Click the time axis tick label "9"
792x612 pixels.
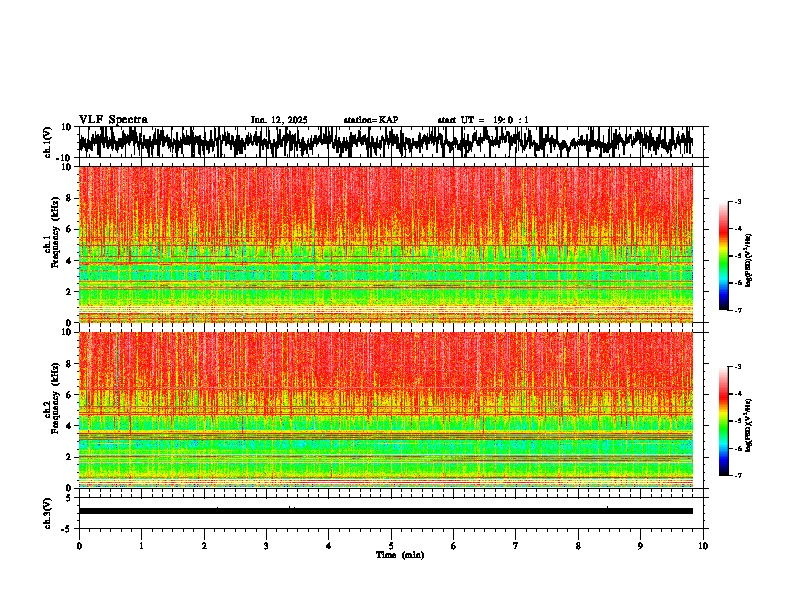point(640,546)
